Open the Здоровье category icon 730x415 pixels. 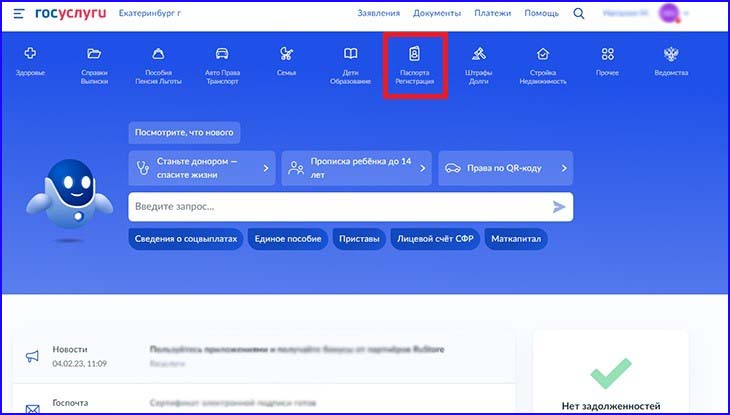(x=30, y=54)
